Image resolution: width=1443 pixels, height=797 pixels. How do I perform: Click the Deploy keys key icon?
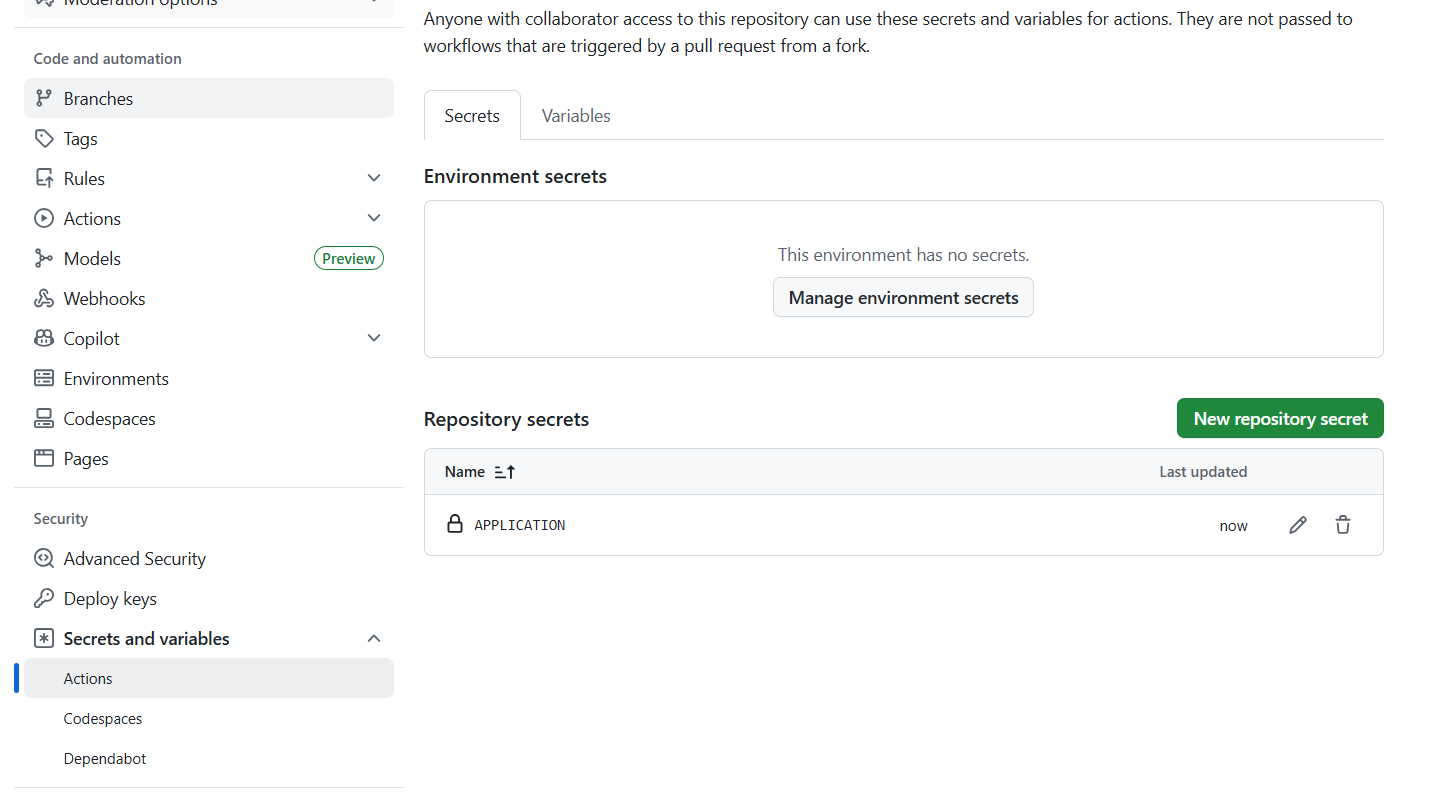pos(43,598)
